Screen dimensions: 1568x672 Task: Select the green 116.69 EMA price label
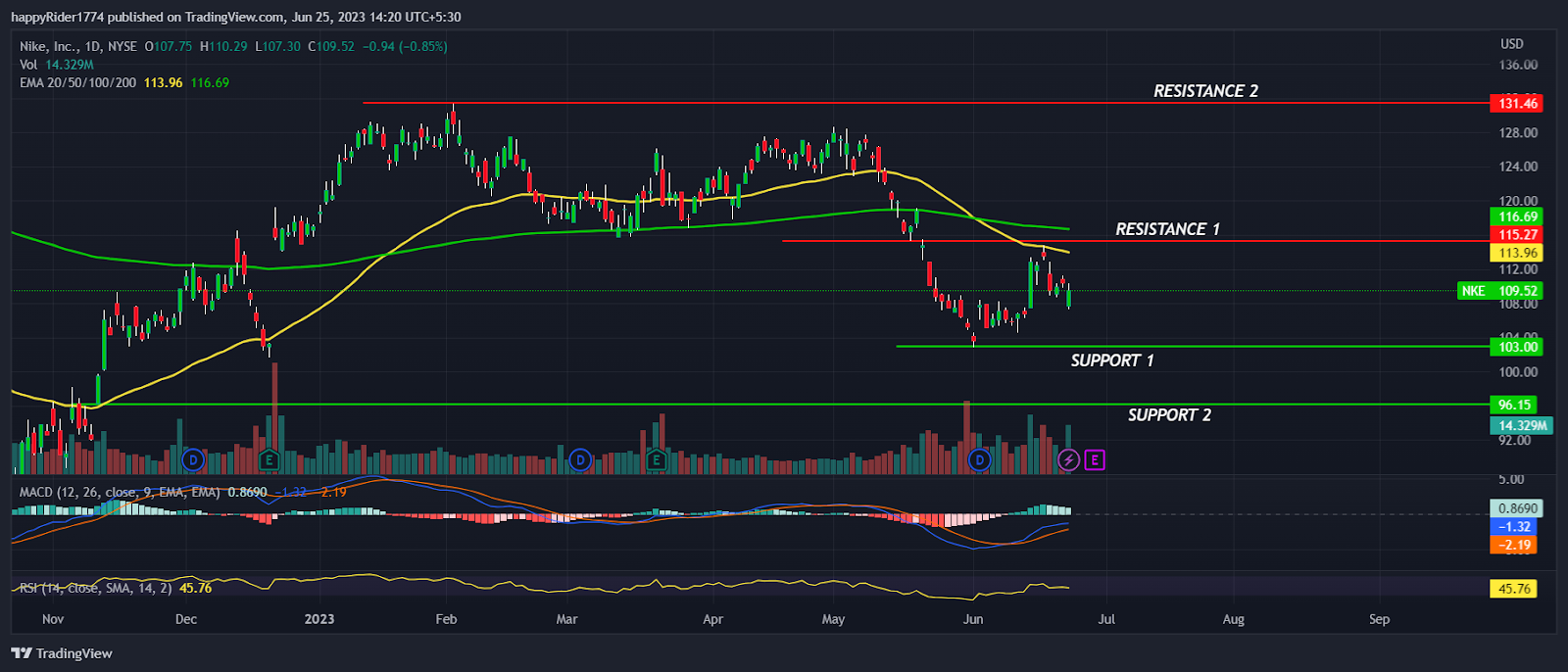pos(1517,216)
